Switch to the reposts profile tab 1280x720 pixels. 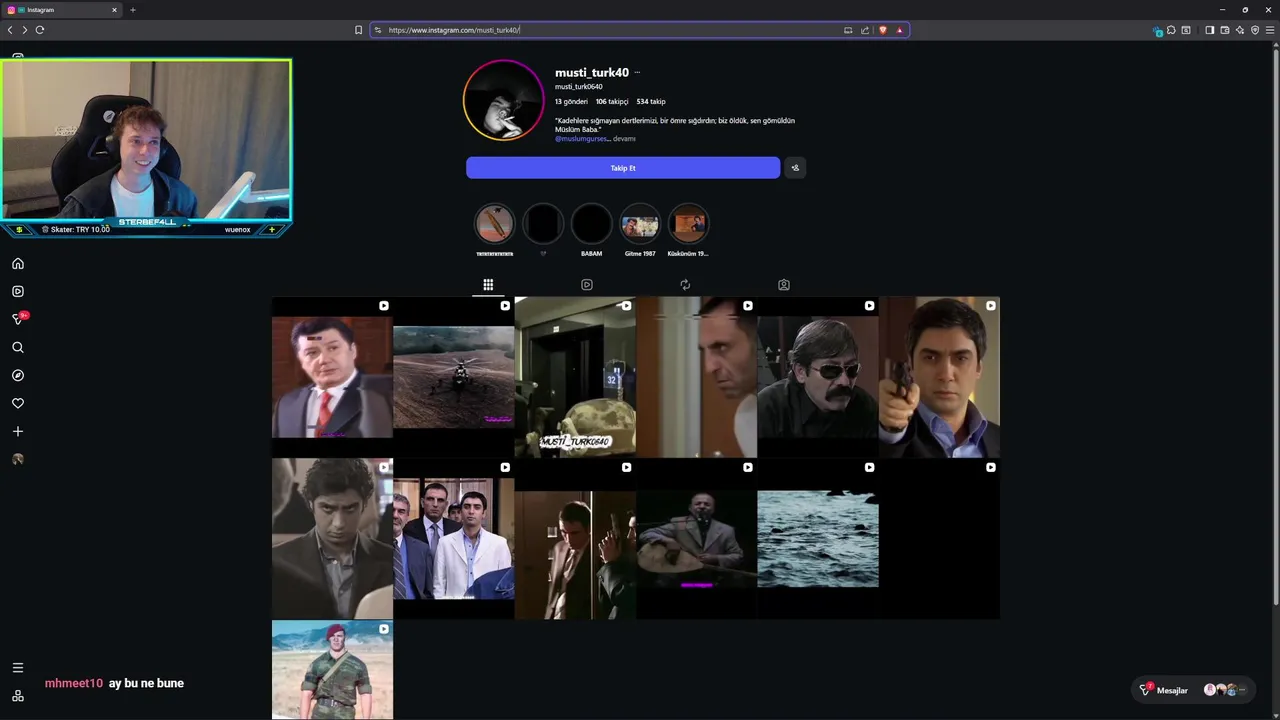click(x=685, y=285)
